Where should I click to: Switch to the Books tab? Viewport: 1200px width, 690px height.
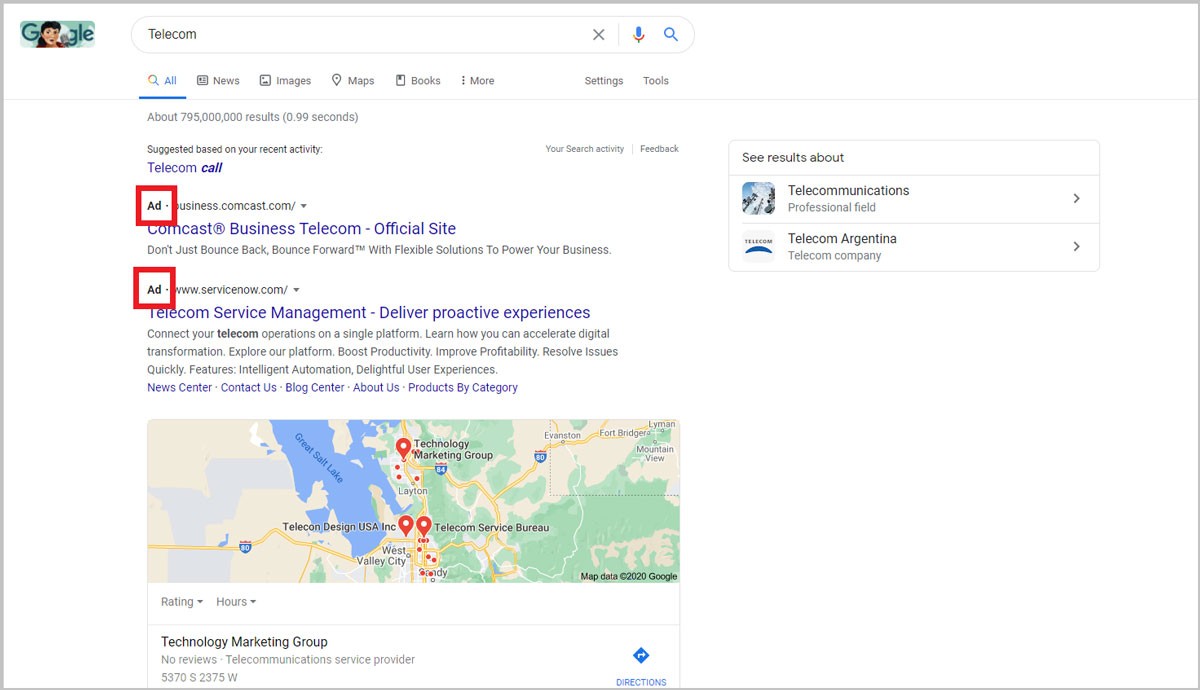click(418, 81)
